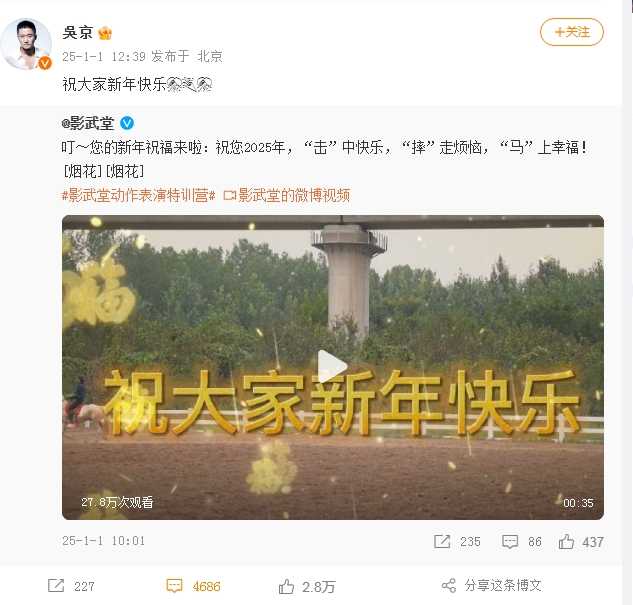Like the original post with 437 likes
The width and height of the screenshot is (633, 605).
(x=566, y=541)
